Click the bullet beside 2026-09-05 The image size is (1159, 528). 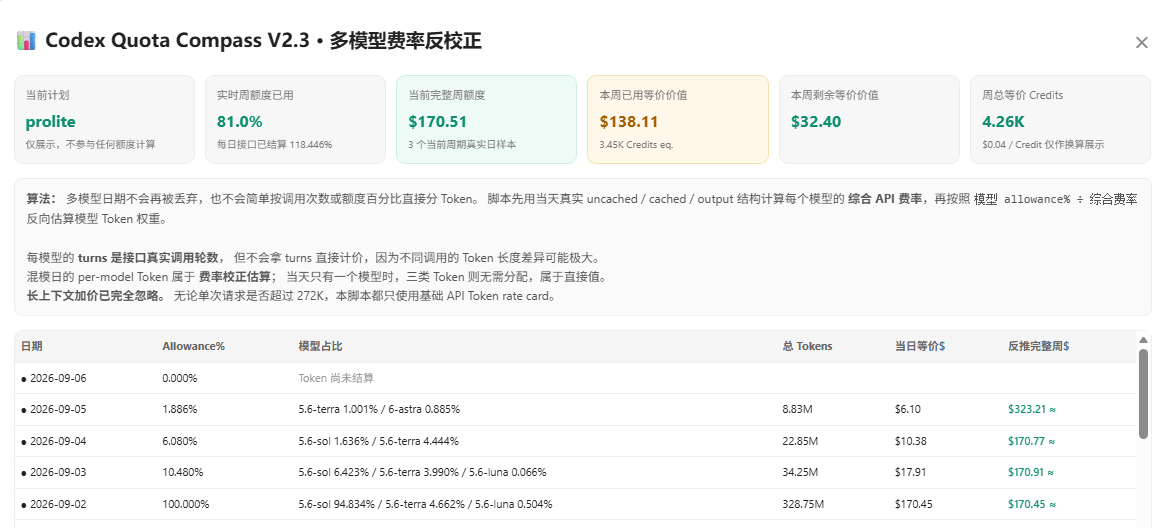[x=24, y=410]
